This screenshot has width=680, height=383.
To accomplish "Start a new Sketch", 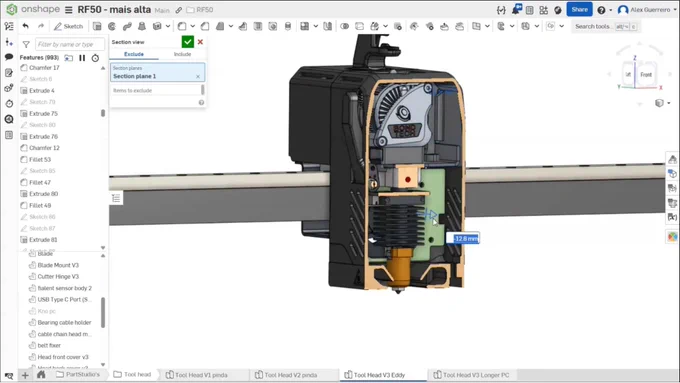I will coord(69,26).
